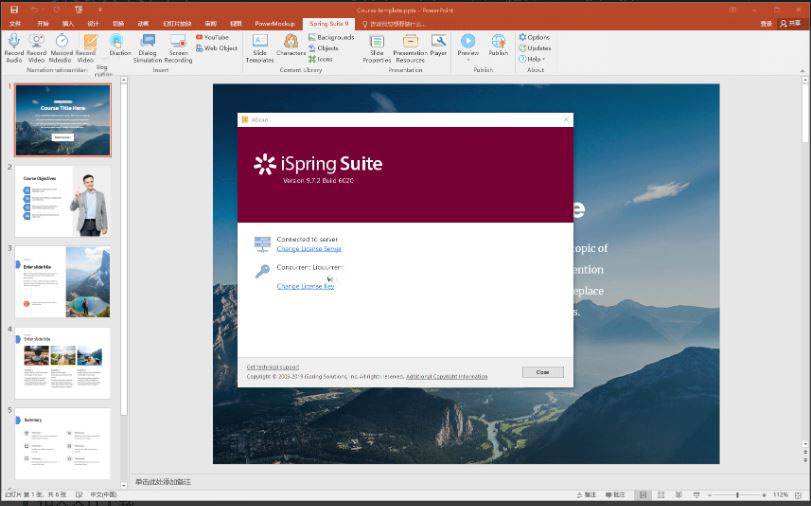Close About dialog with X icon

(566, 120)
